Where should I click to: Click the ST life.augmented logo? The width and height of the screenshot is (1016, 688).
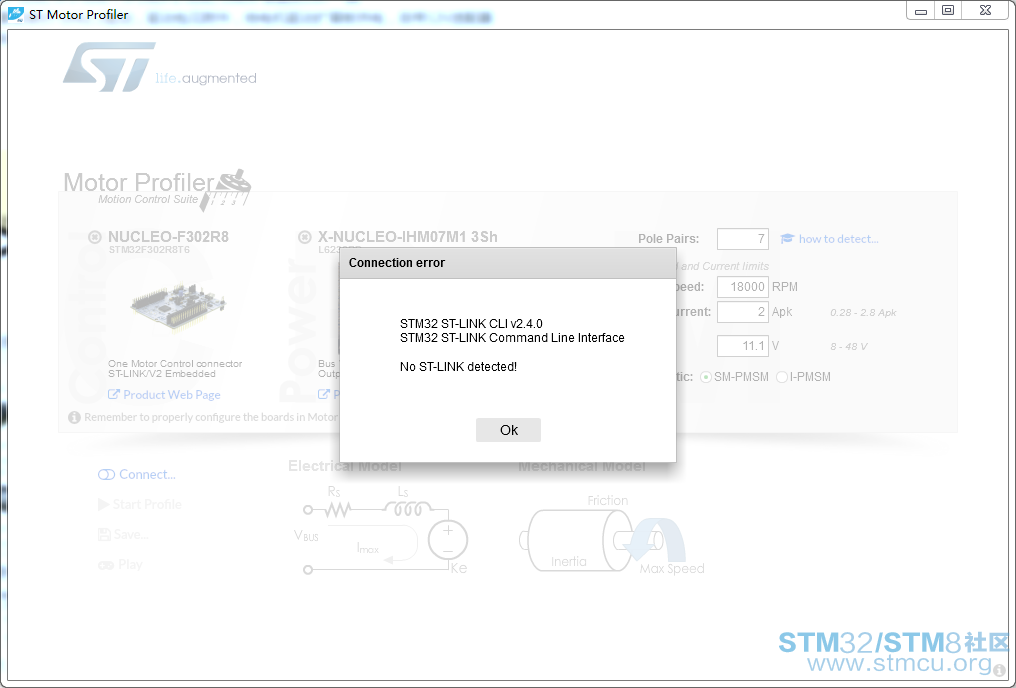[159, 67]
